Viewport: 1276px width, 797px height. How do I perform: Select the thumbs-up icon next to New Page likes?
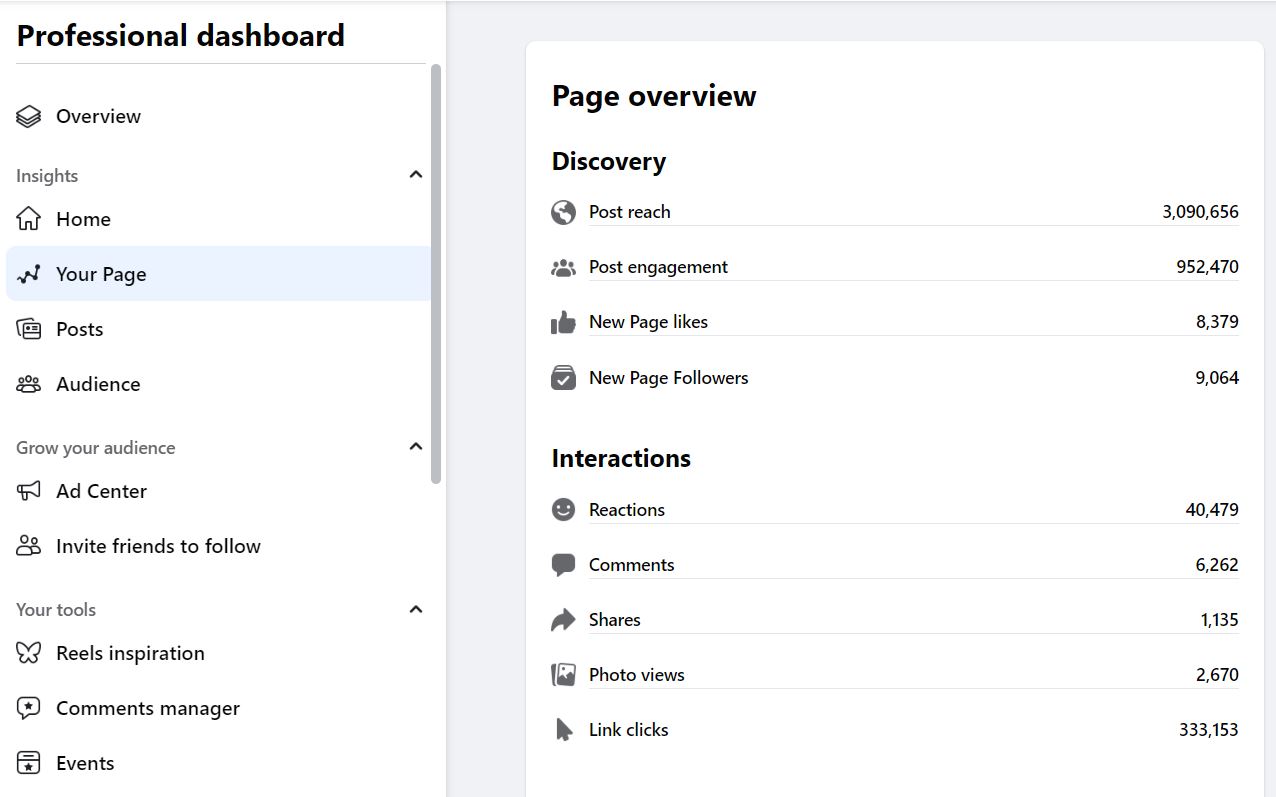coord(563,321)
